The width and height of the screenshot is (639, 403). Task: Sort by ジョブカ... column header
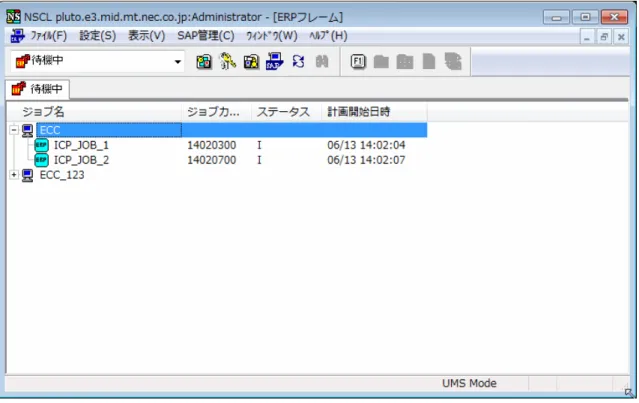coord(216,112)
